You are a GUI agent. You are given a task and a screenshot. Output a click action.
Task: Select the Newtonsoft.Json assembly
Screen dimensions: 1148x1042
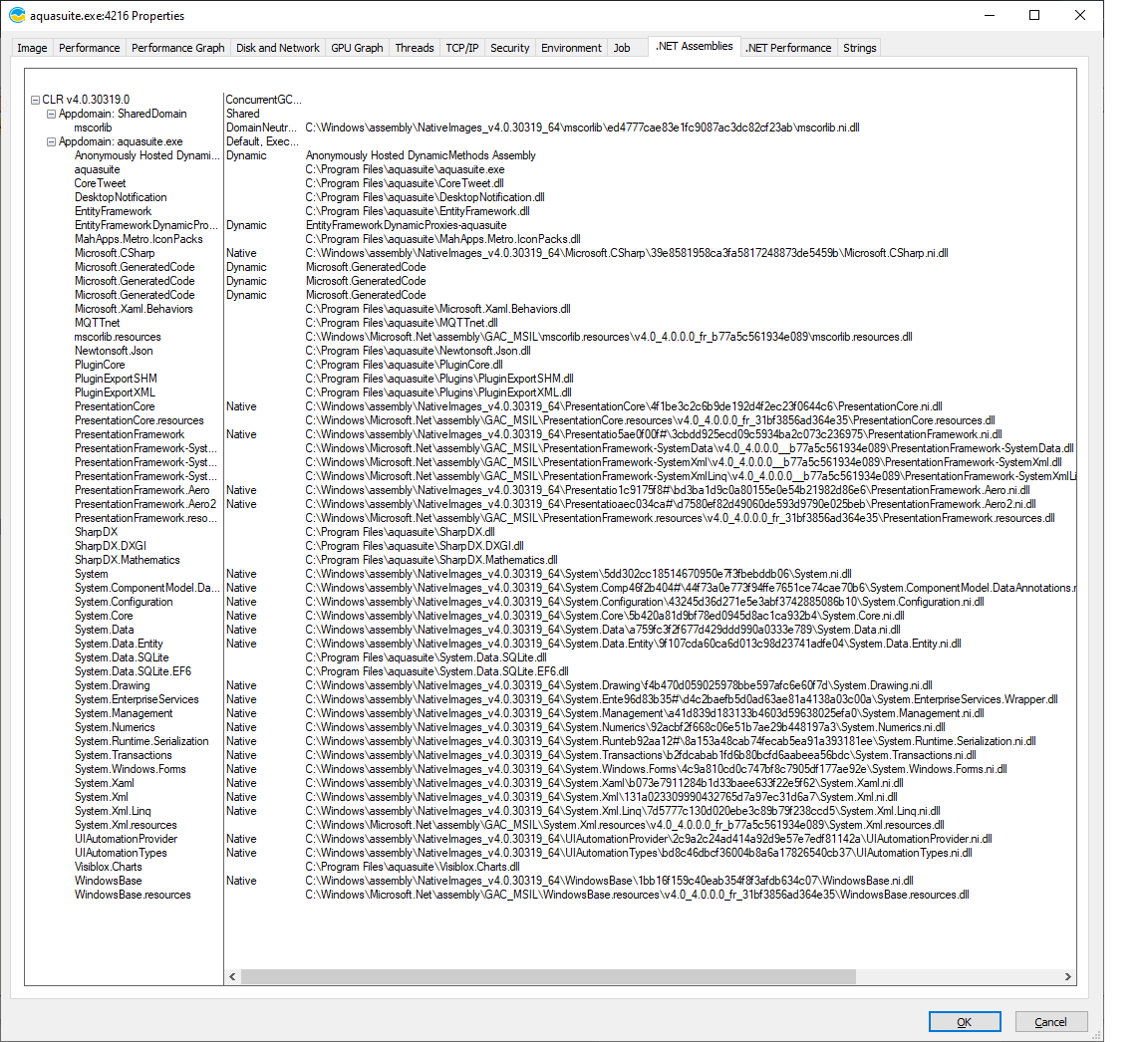(114, 352)
